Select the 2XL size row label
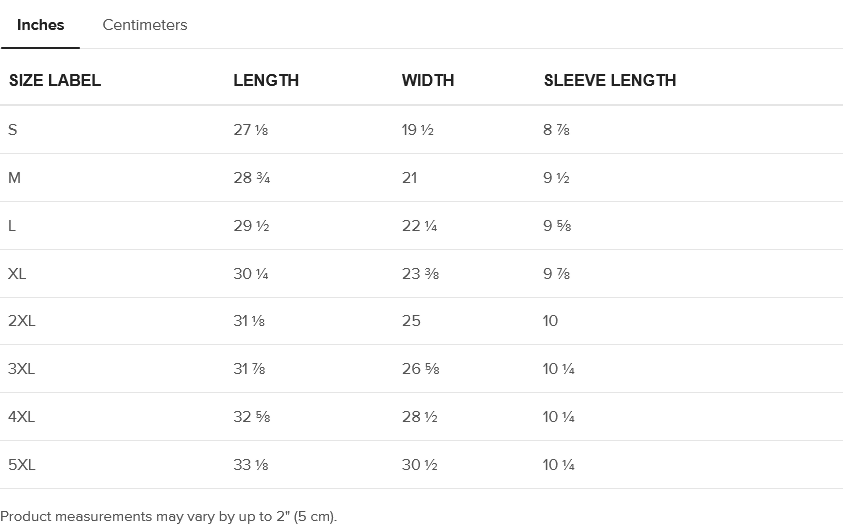Image resolution: width=843 pixels, height=526 pixels. 22,321
